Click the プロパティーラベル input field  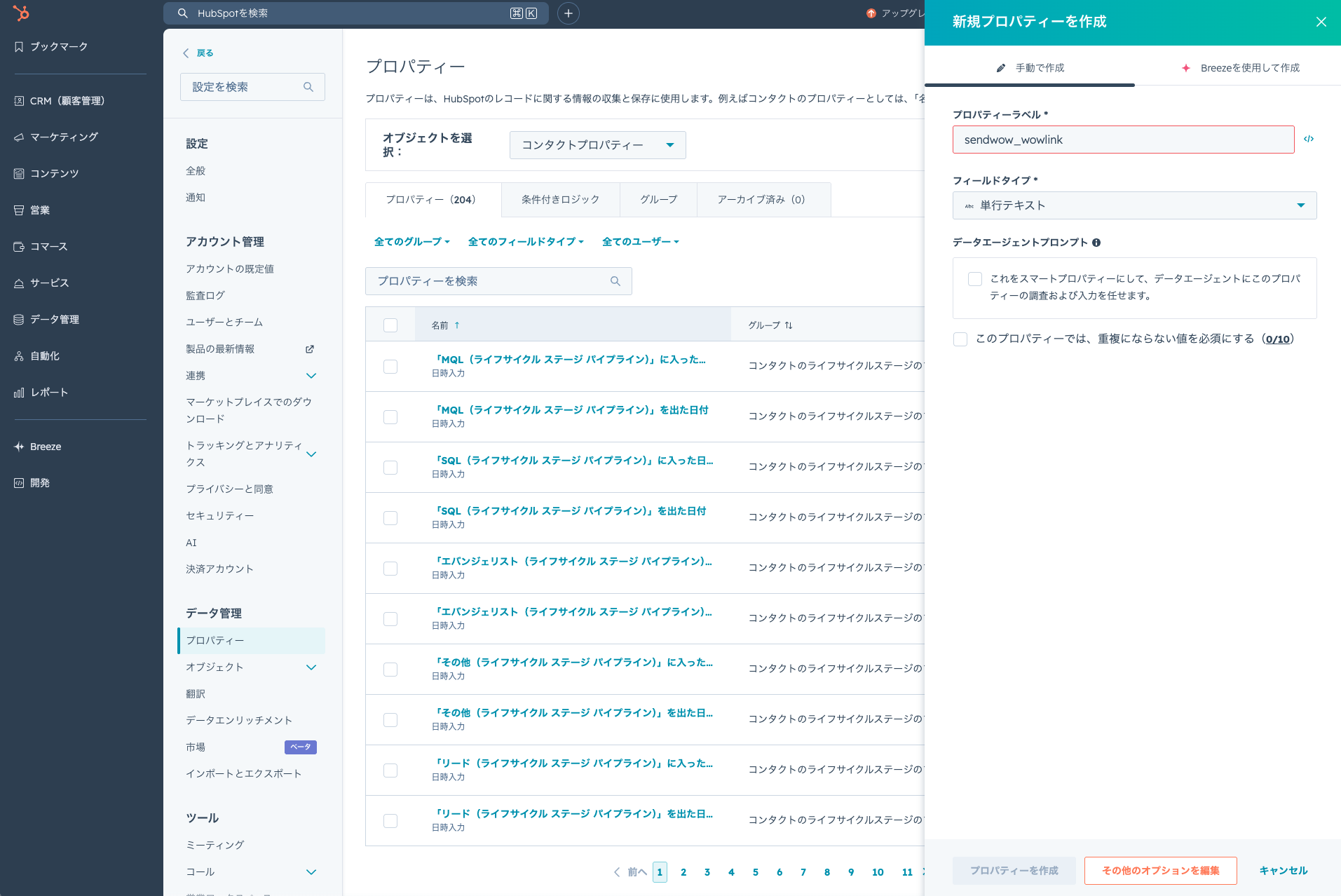1123,140
